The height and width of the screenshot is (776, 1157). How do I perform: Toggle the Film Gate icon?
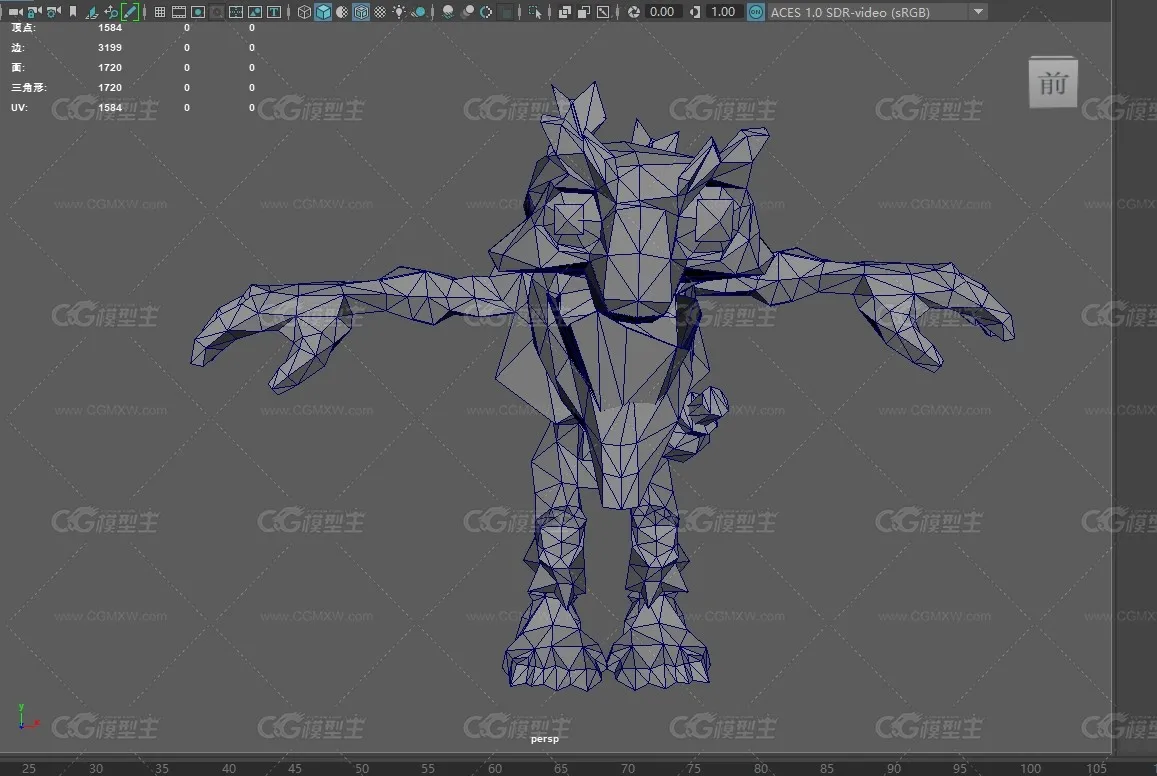(179, 12)
